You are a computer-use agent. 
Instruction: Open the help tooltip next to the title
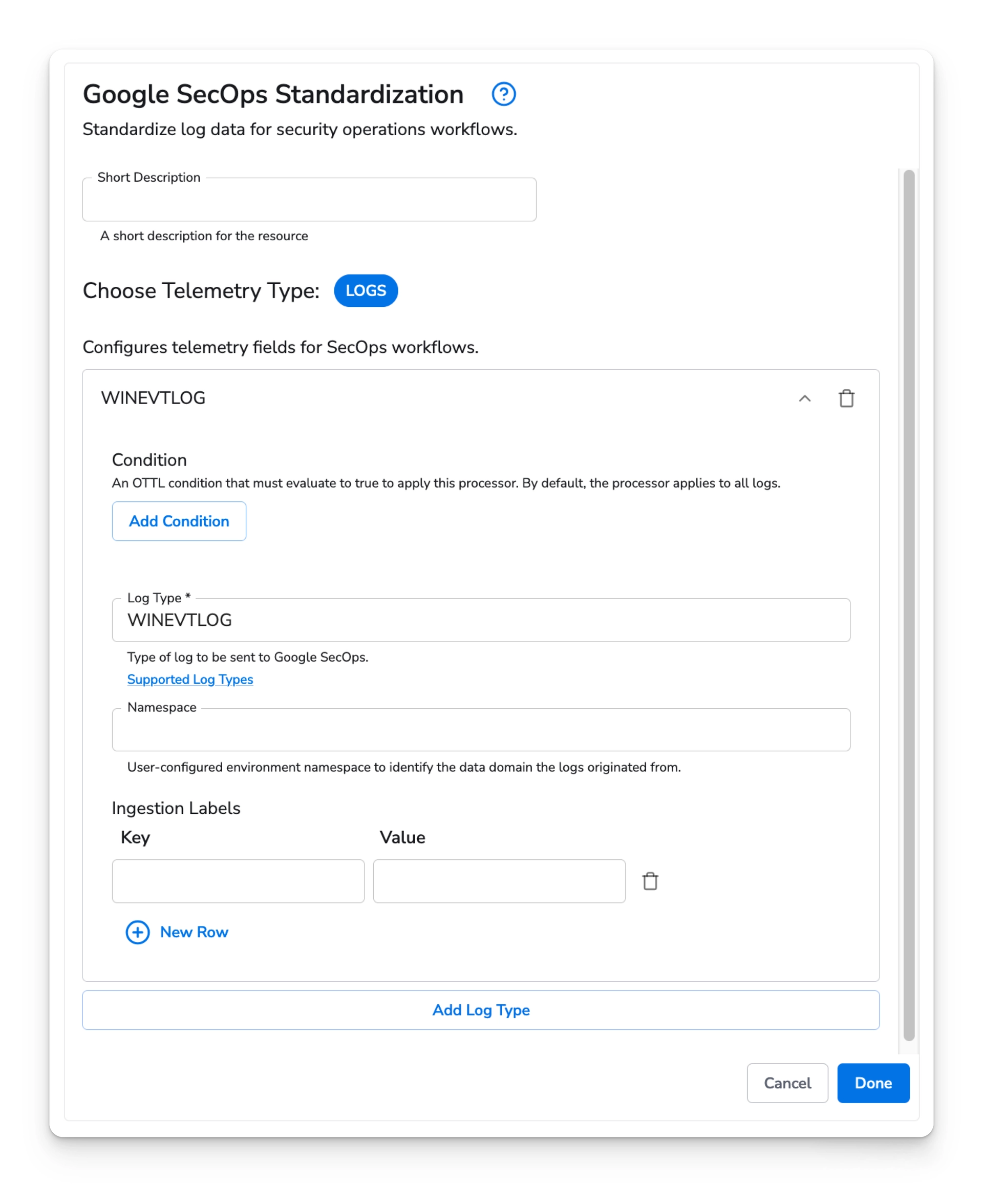504,94
